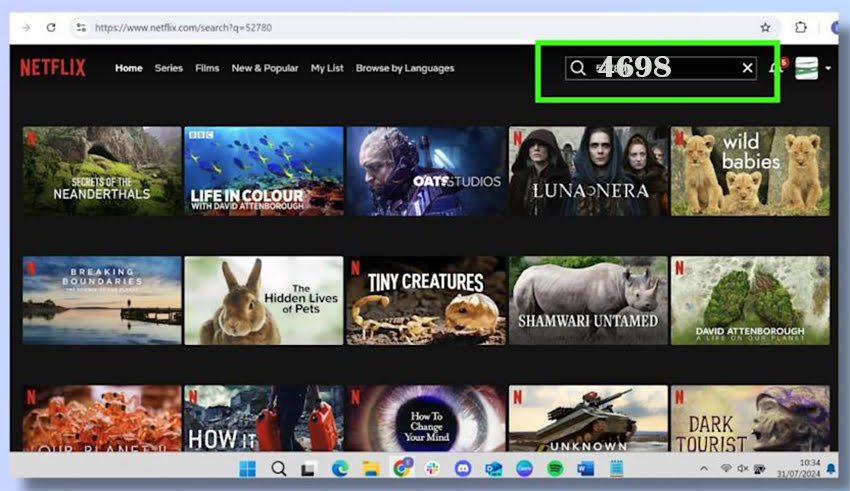Open File Explorer from the taskbar

[371, 468]
